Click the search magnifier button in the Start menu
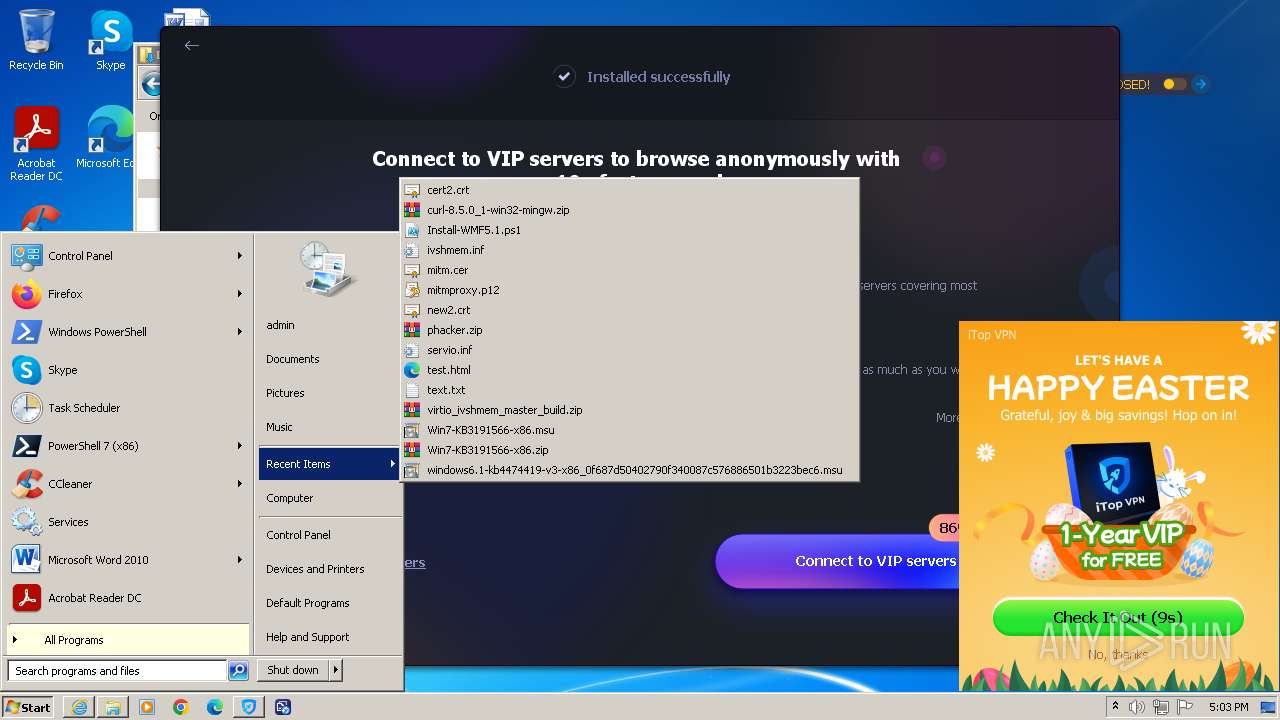Image resolution: width=1280 pixels, height=720 pixels. click(238, 671)
